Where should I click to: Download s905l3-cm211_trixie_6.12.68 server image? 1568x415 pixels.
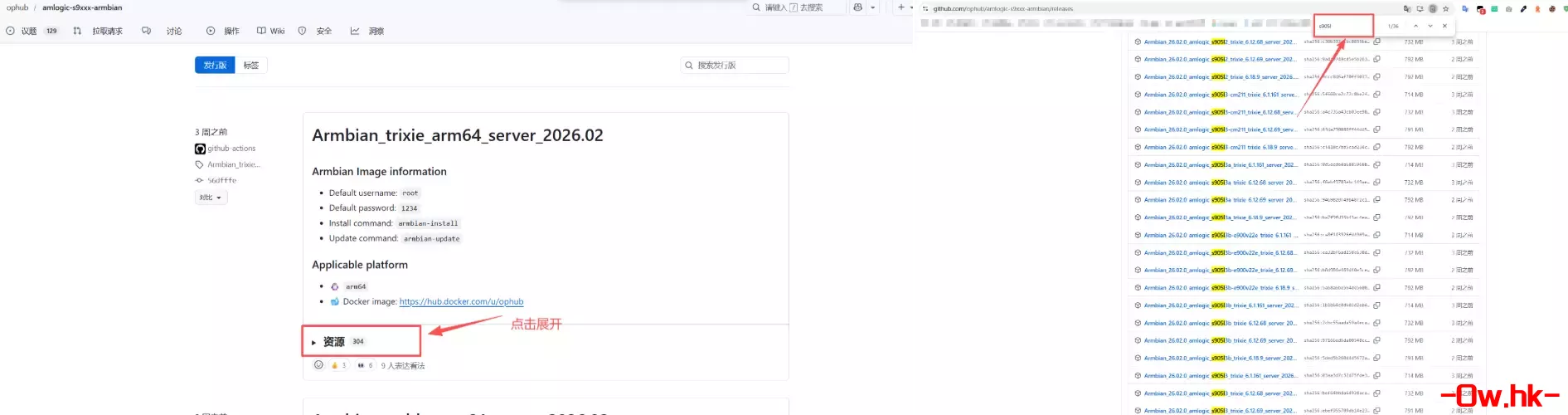1219,112
